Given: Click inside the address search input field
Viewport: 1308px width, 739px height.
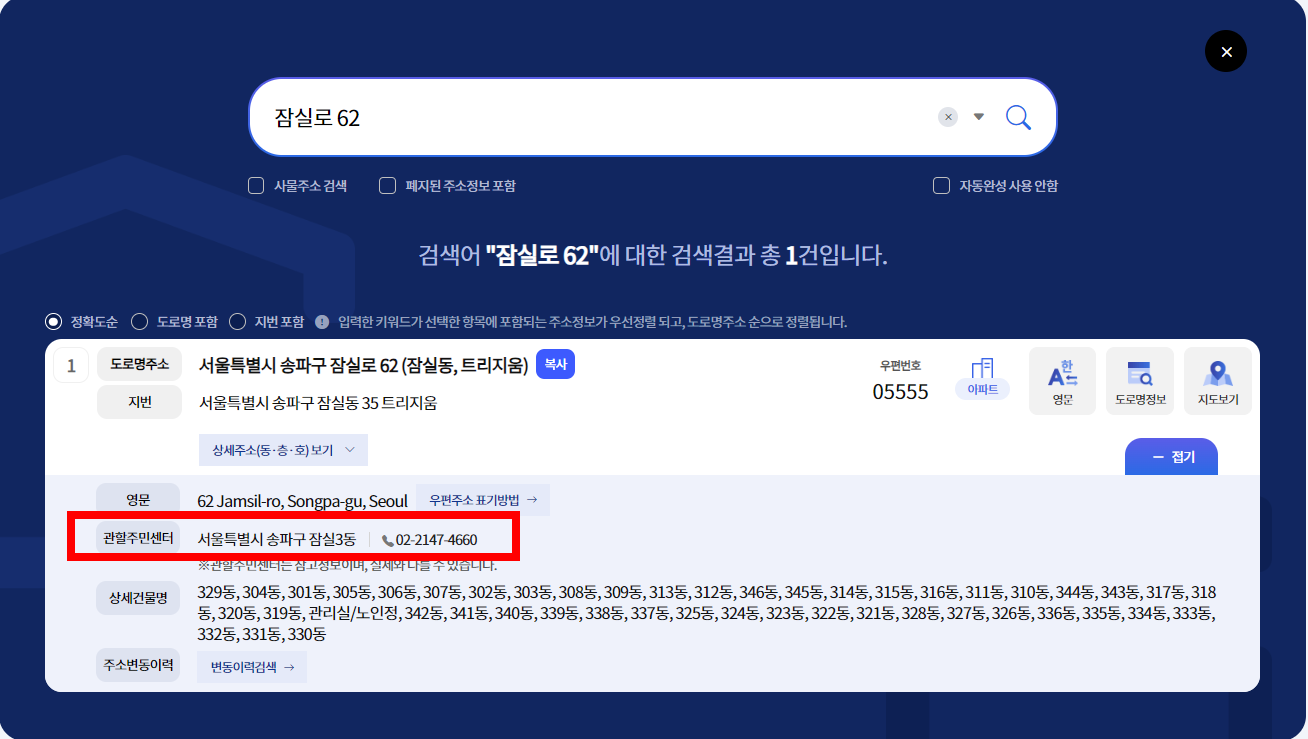Looking at the screenshot, I should (600, 117).
